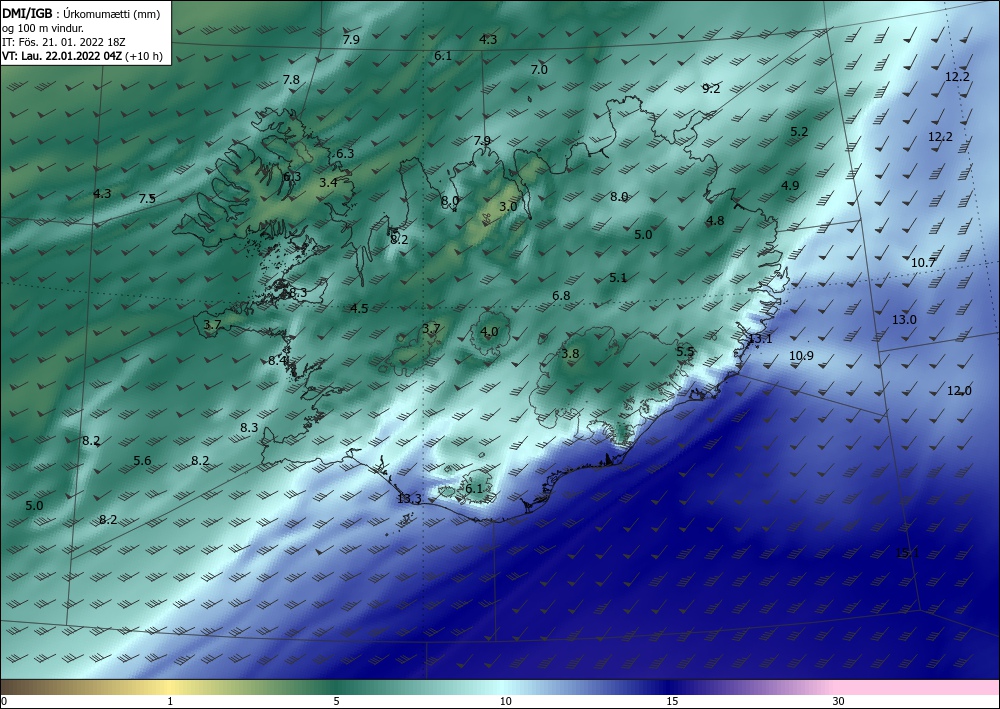Click the '0' tick on the color scale

point(4,701)
